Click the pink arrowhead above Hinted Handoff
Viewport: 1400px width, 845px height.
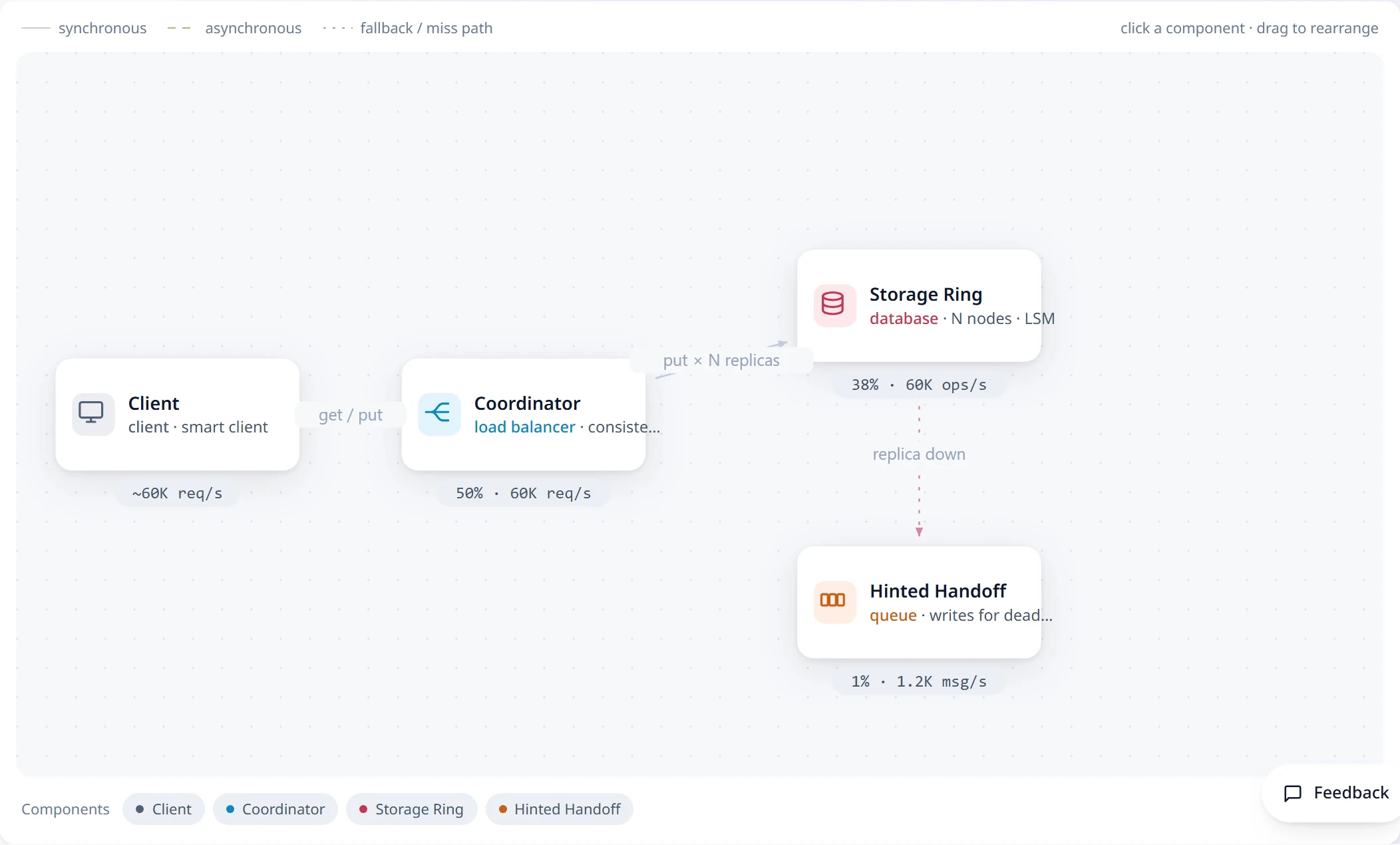[919, 532]
